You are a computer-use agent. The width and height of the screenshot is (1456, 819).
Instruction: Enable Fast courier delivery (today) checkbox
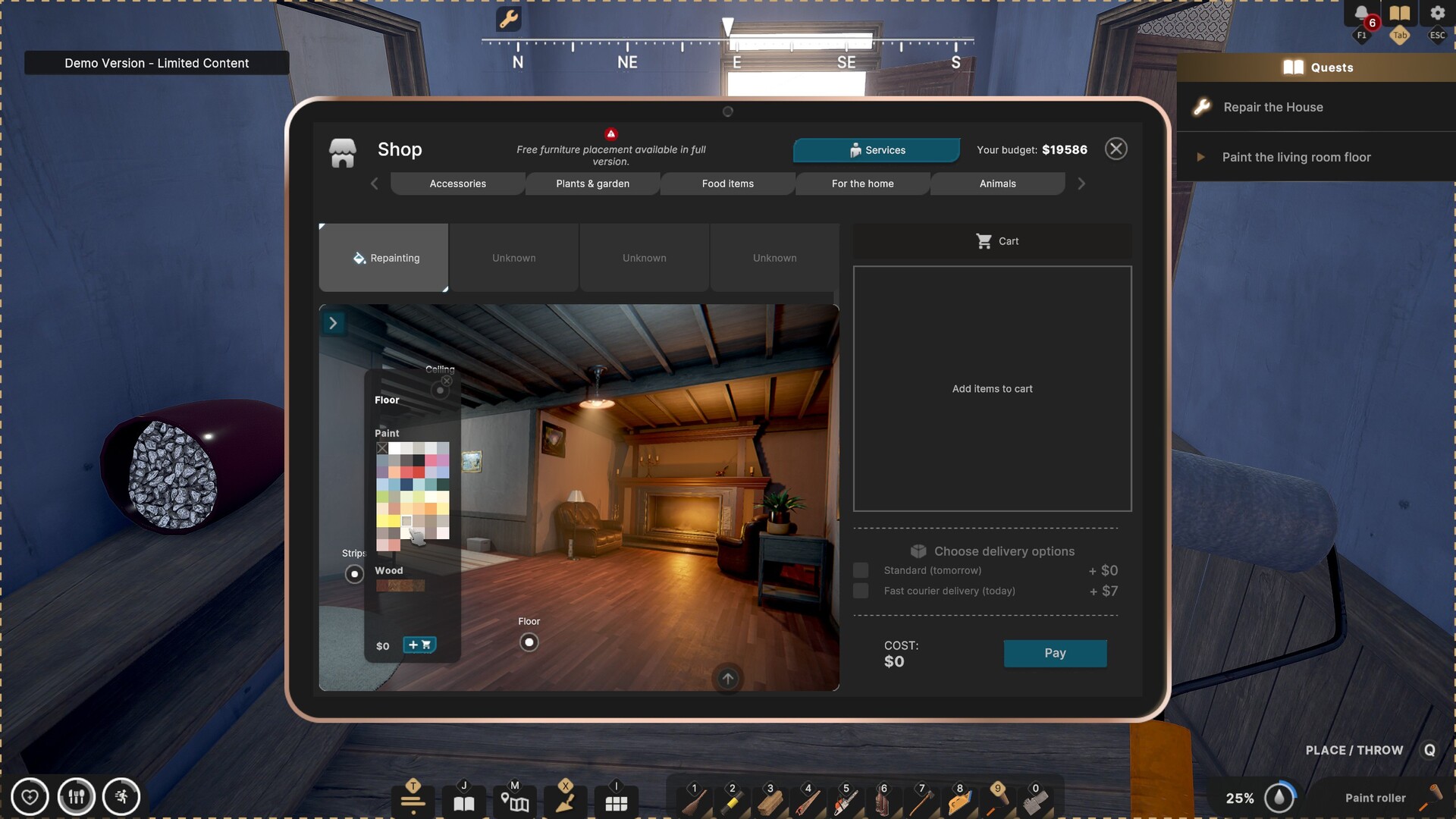(x=861, y=591)
